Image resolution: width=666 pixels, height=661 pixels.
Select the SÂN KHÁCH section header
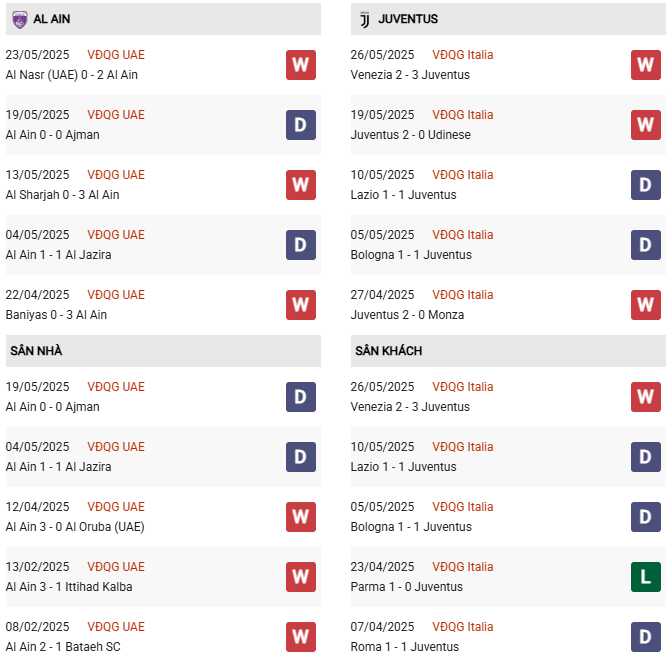coord(388,351)
